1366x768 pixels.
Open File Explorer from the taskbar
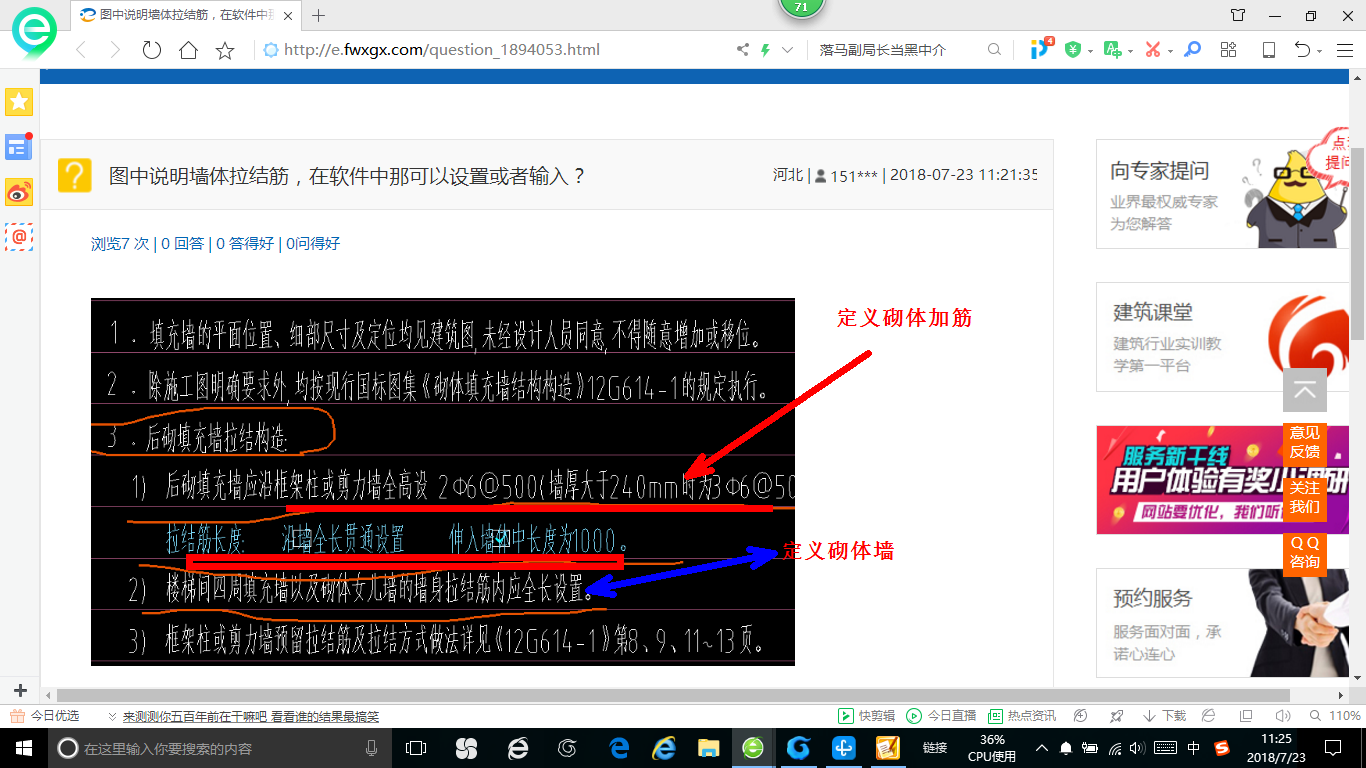(708, 748)
